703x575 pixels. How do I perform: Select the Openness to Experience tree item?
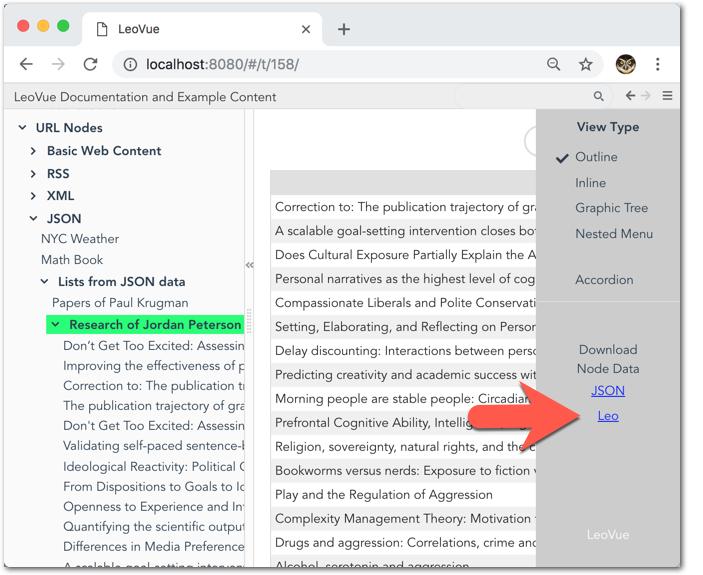pyautogui.click(x=153, y=507)
